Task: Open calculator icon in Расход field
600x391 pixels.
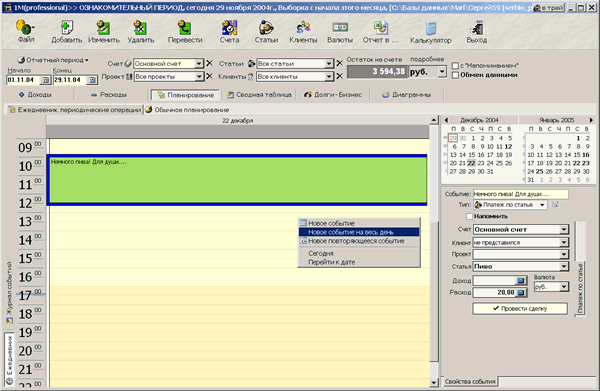Action: click(520, 293)
